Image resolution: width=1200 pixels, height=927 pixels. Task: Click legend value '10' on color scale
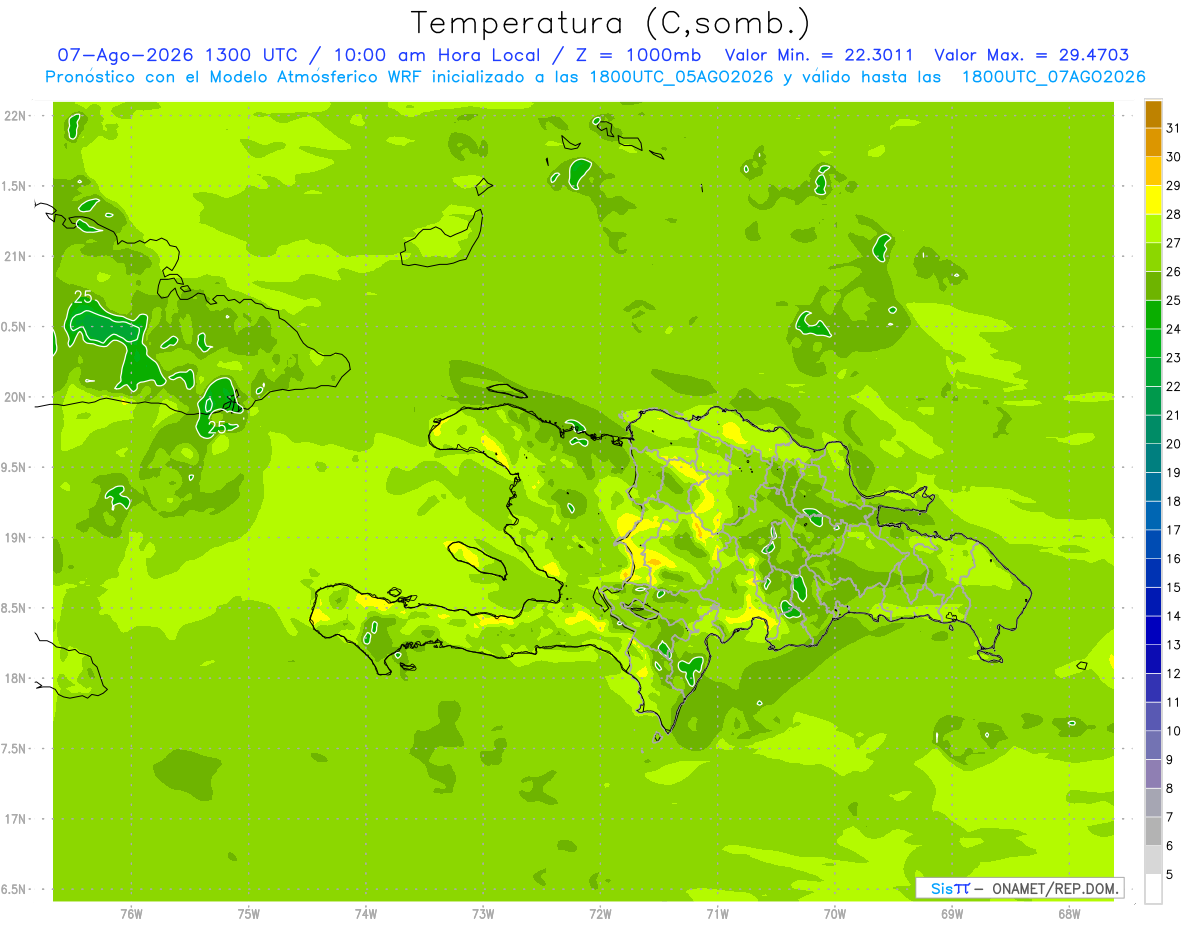click(x=1173, y=731)
